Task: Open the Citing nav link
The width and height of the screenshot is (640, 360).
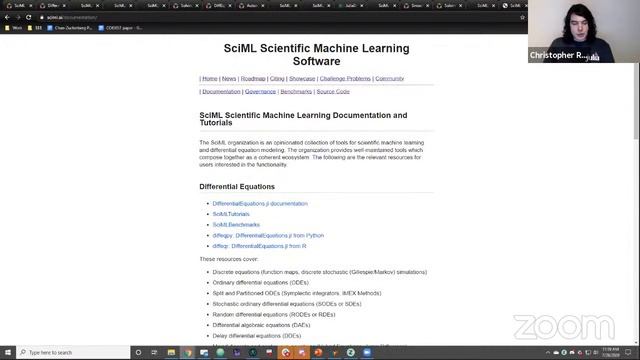Action: coord(277,78)
